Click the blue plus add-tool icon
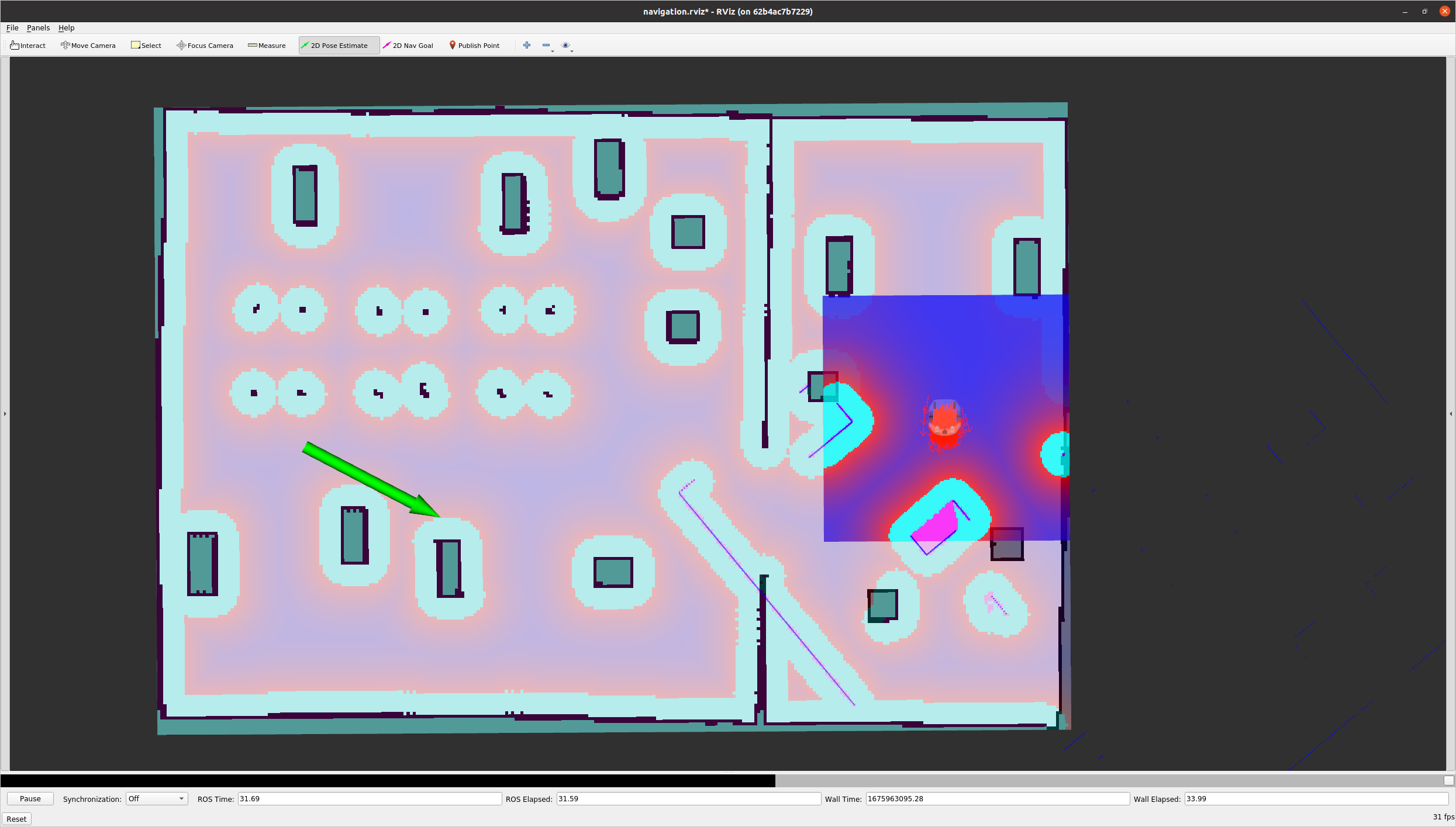1456x827 pixels. coord(527,45)
